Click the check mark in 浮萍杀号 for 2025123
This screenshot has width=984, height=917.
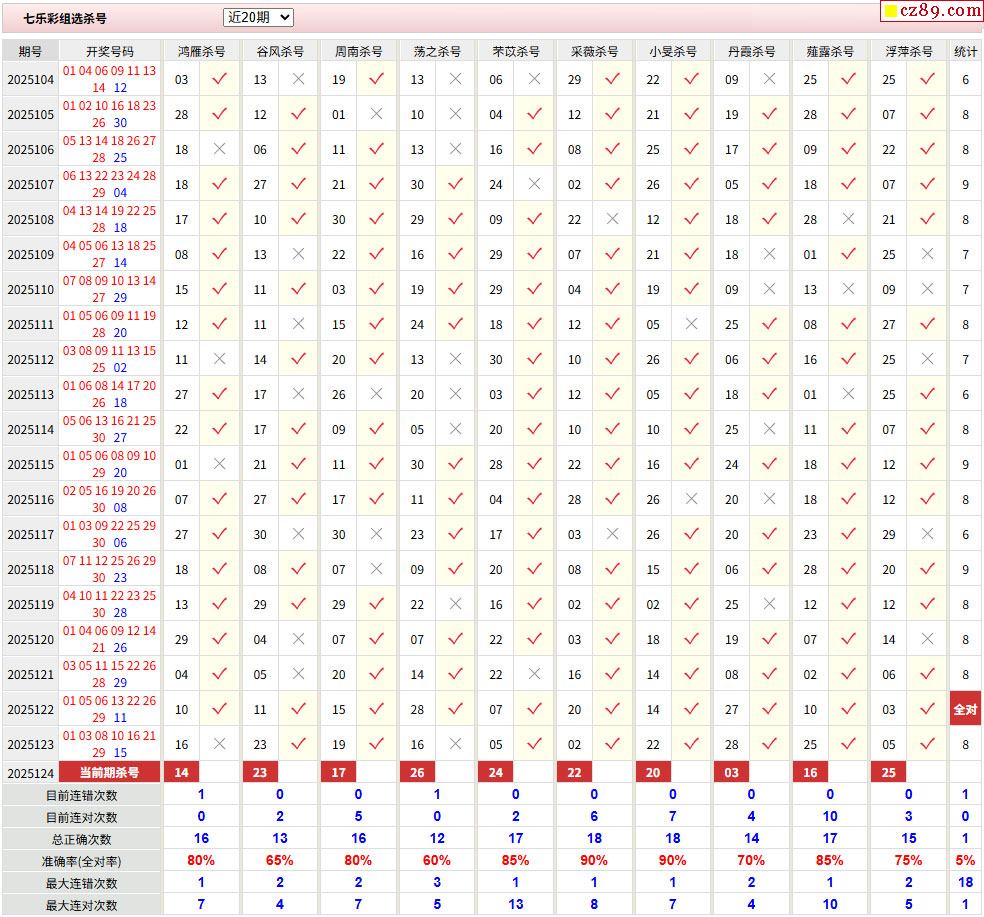coord(927,744)
